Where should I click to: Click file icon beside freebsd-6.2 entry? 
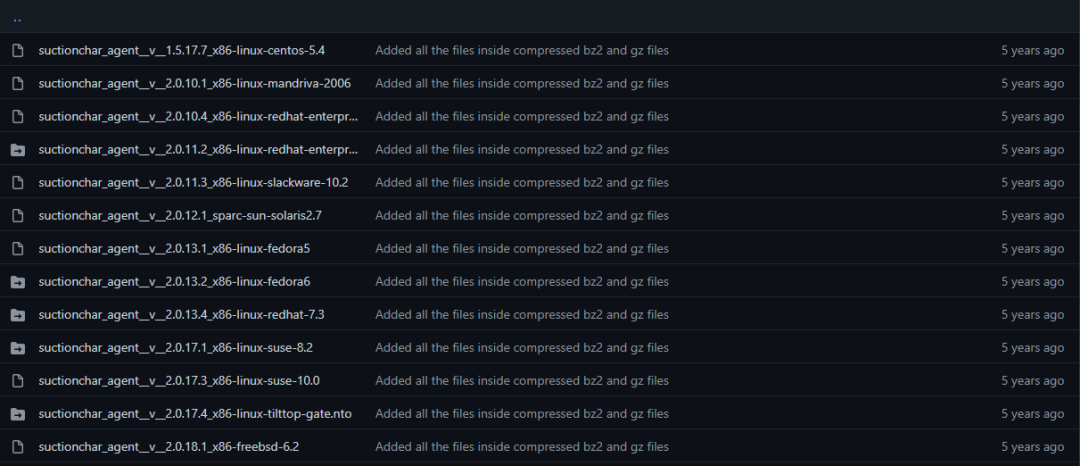[x=18, y=447]
